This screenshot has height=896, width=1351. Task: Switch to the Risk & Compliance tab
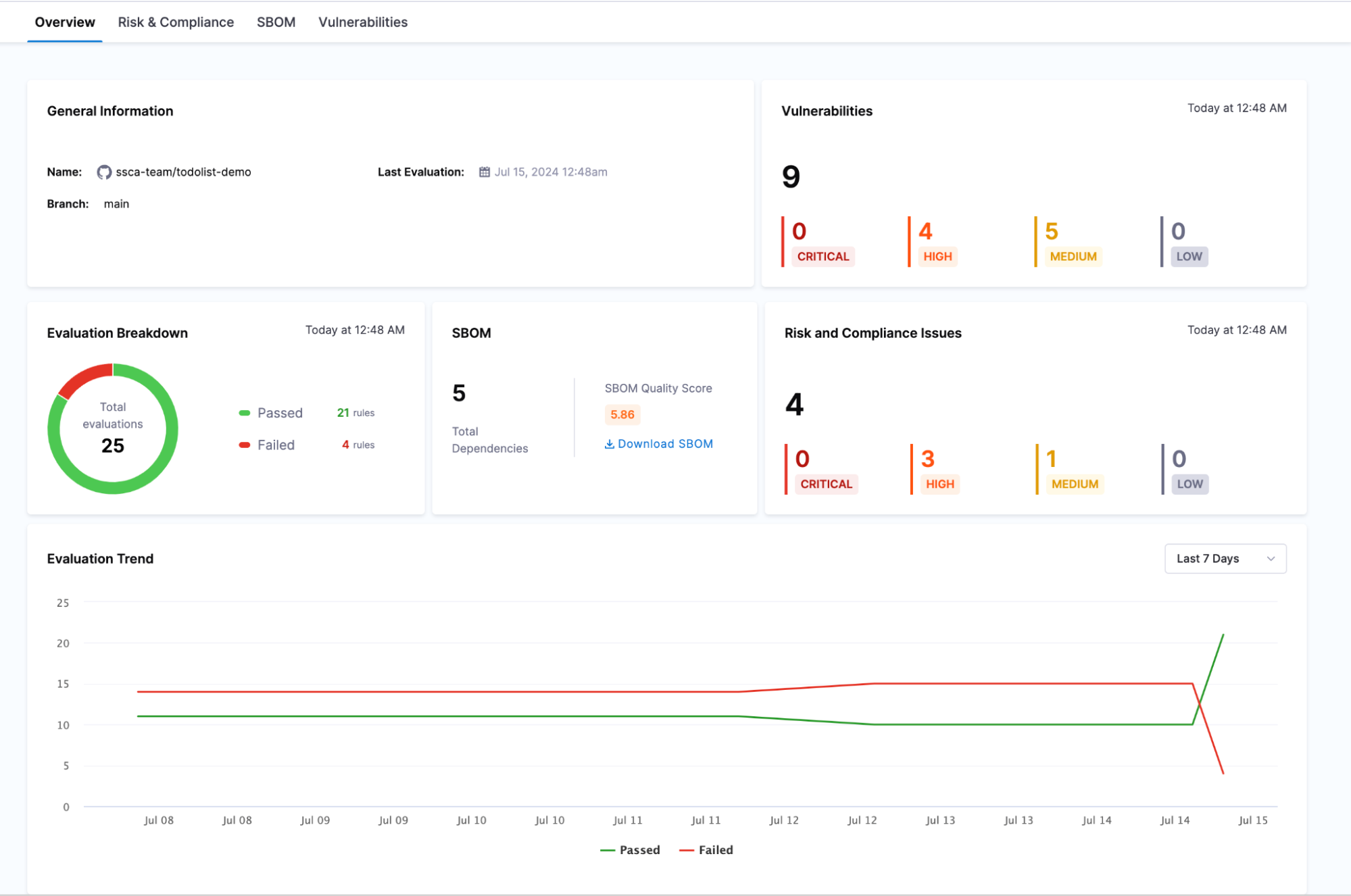pos(176,22)
